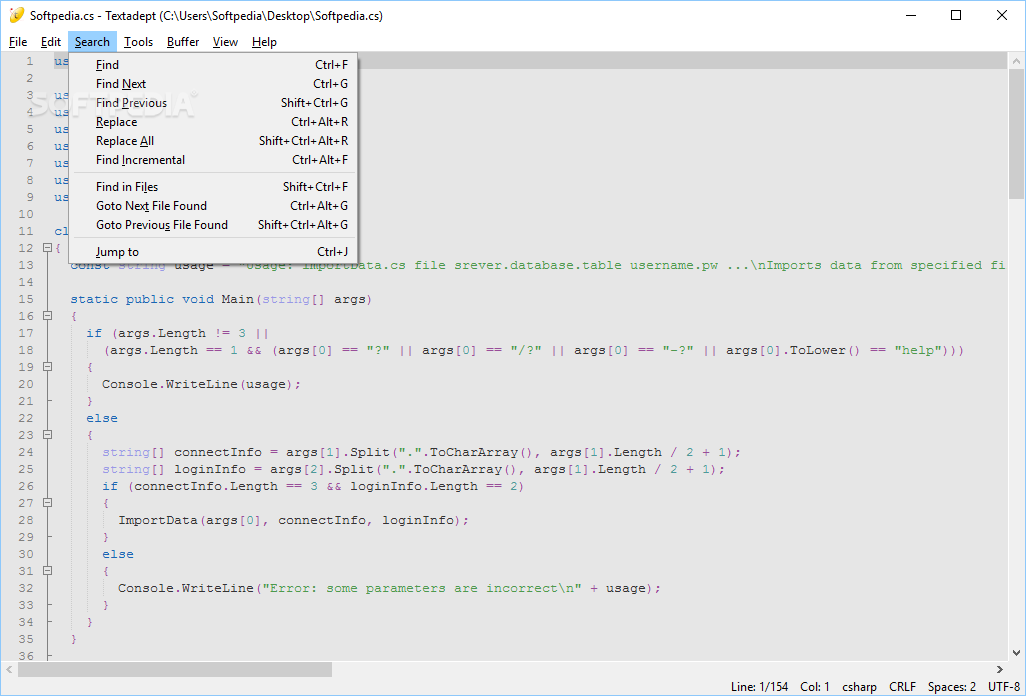The height and width of the screenshot is (696, 1026).
Task: Click the horizontal scrollbar right arrow
Action: point(1000,670)
